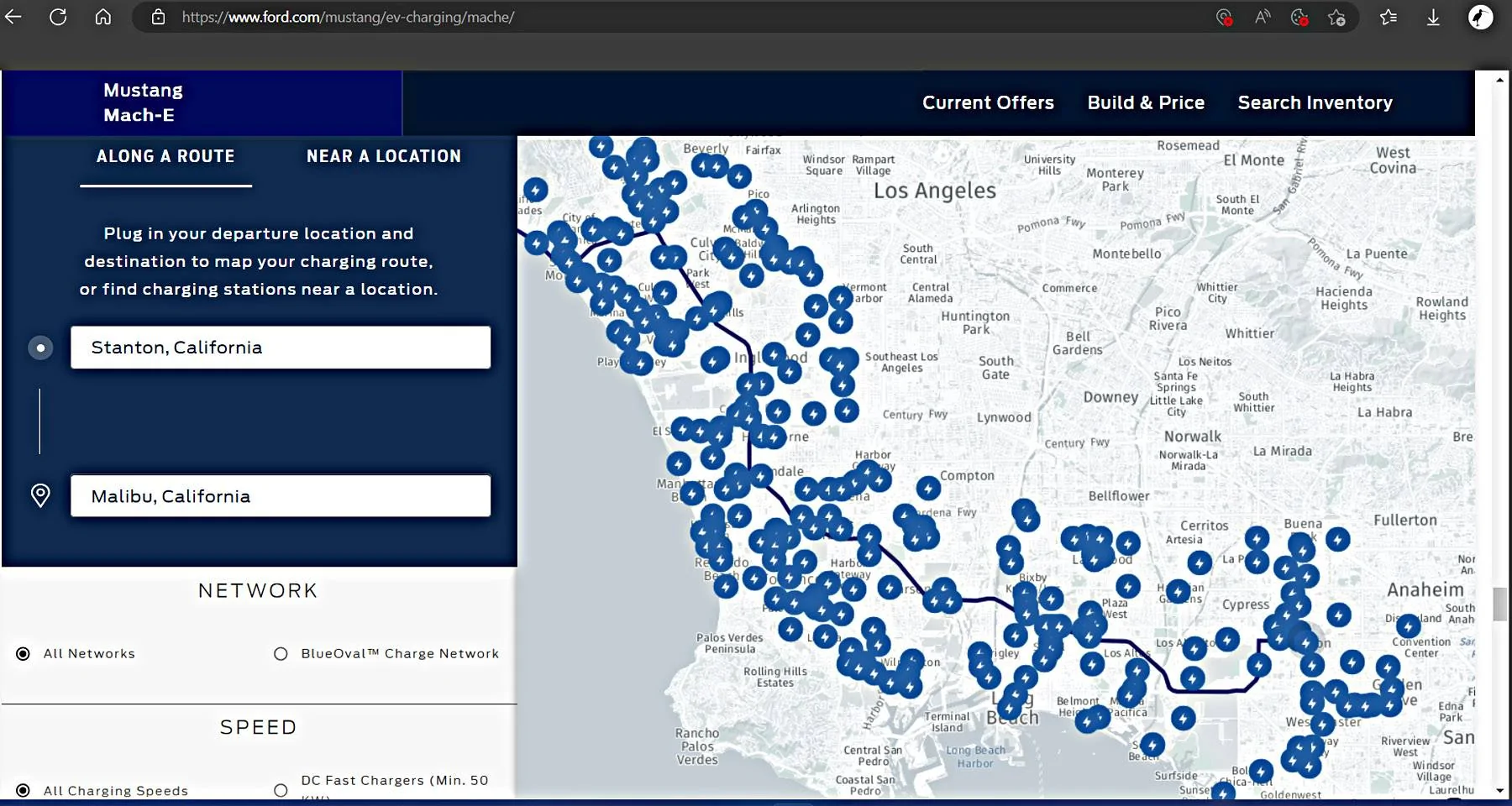Select charging marker left of Inglewood label

(x=714, y=361)
